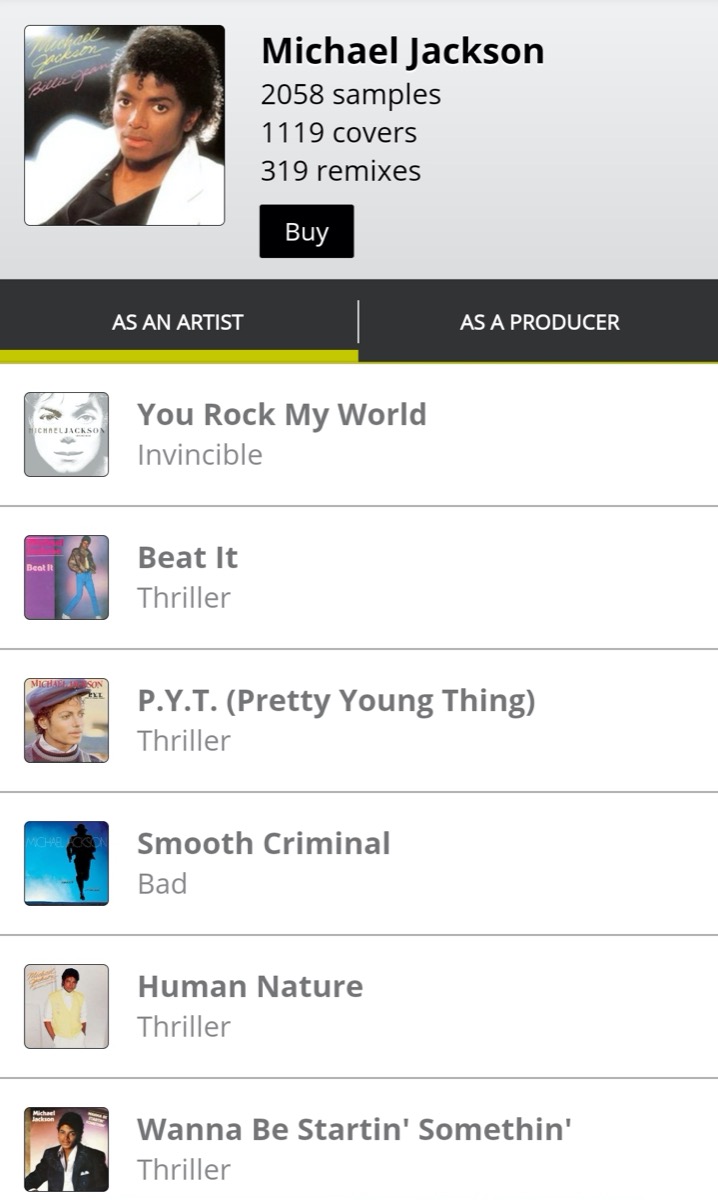Open the You Rock My World cover thumbnail
The height and width of the screenshot is (1200, 718).
pyautogui.click(x=66, y=434)
